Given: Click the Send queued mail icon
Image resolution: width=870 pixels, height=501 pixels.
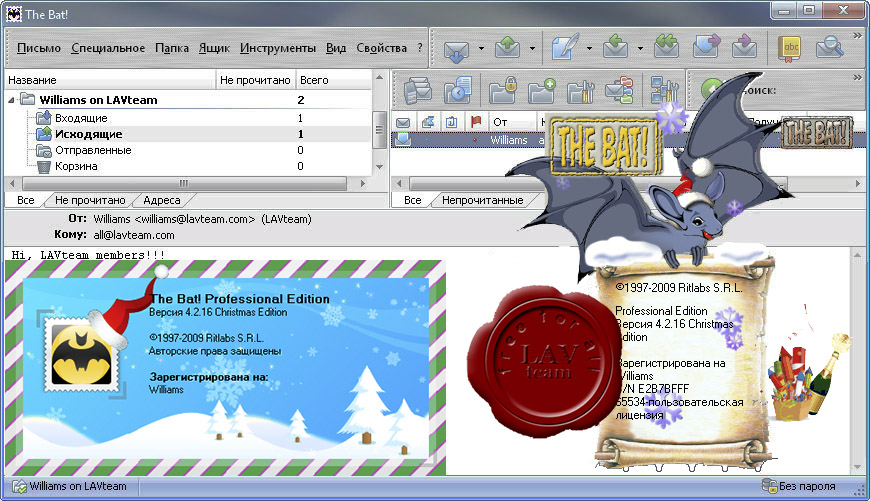Looking at the screenshot, I should (x=507, y=48).
